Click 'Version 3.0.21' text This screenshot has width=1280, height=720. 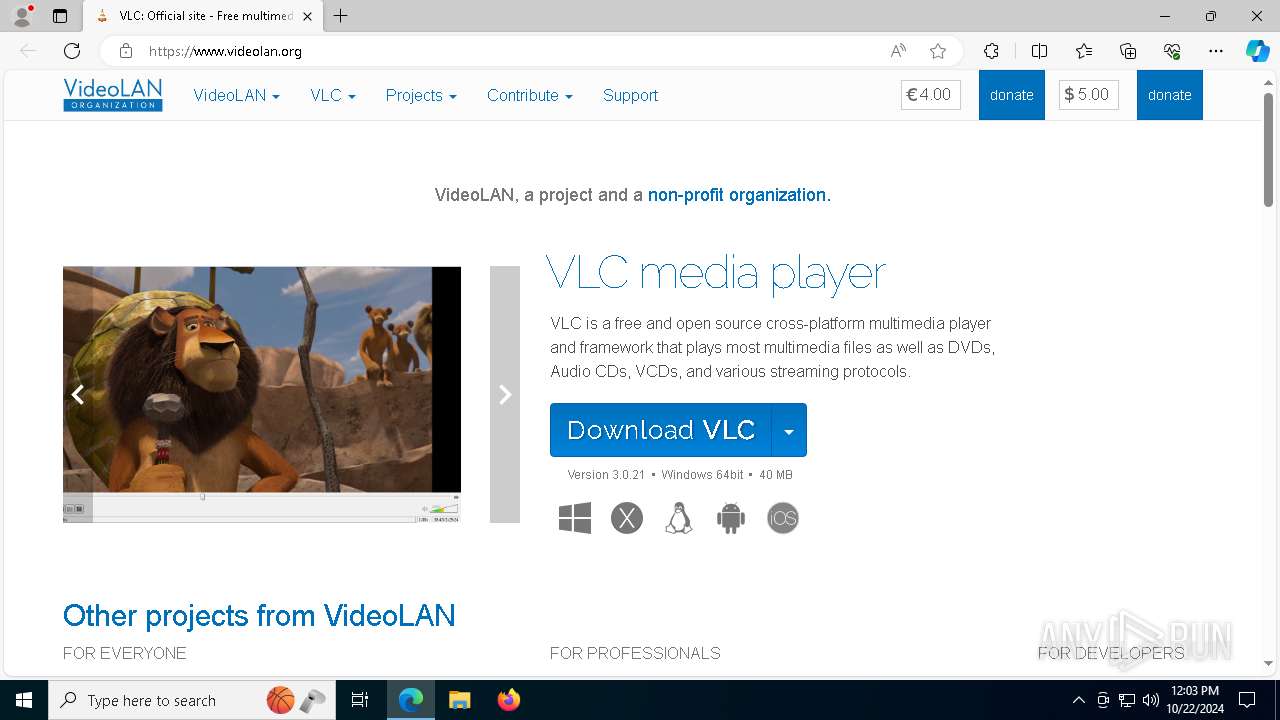606,475
